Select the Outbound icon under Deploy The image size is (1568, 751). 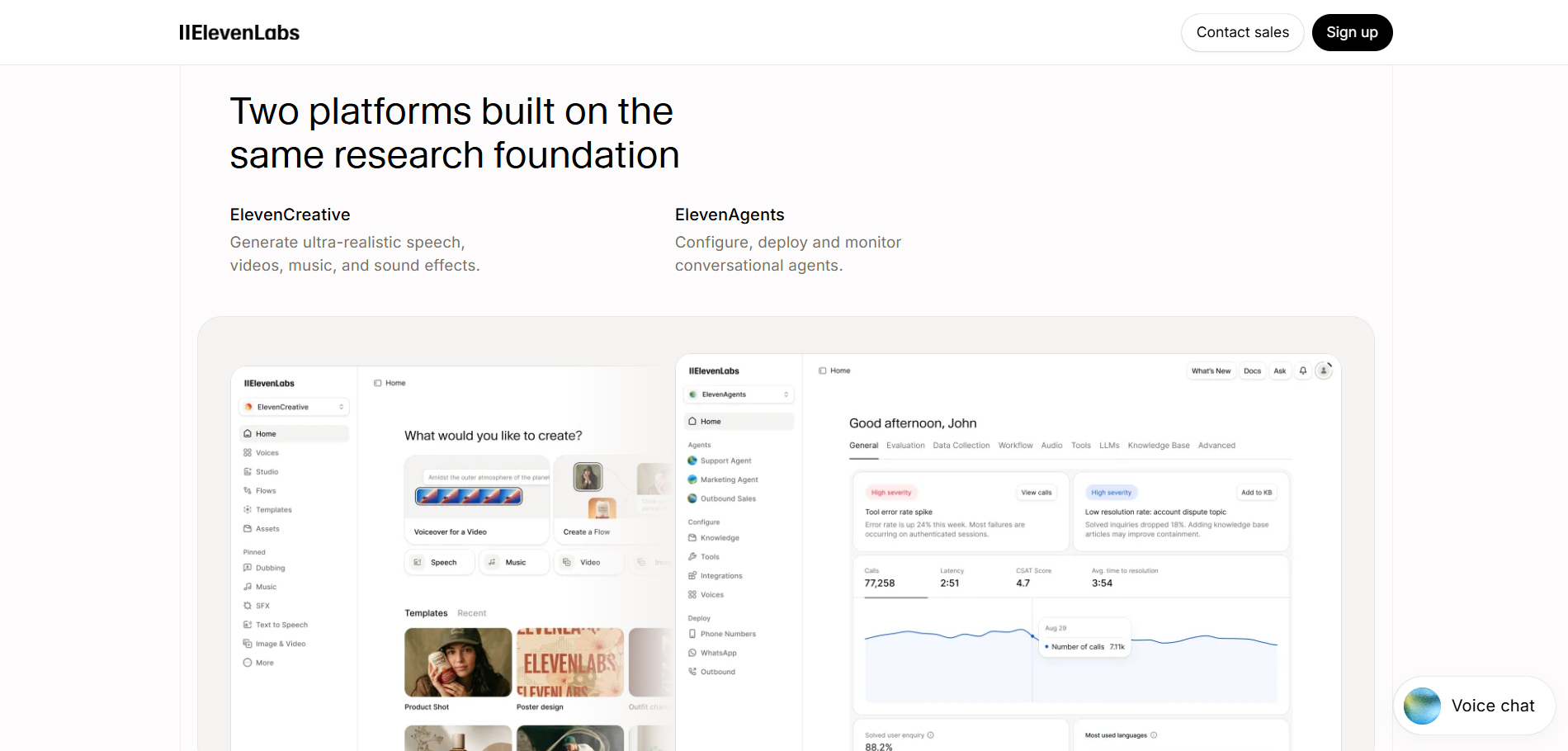pos(692,672)
